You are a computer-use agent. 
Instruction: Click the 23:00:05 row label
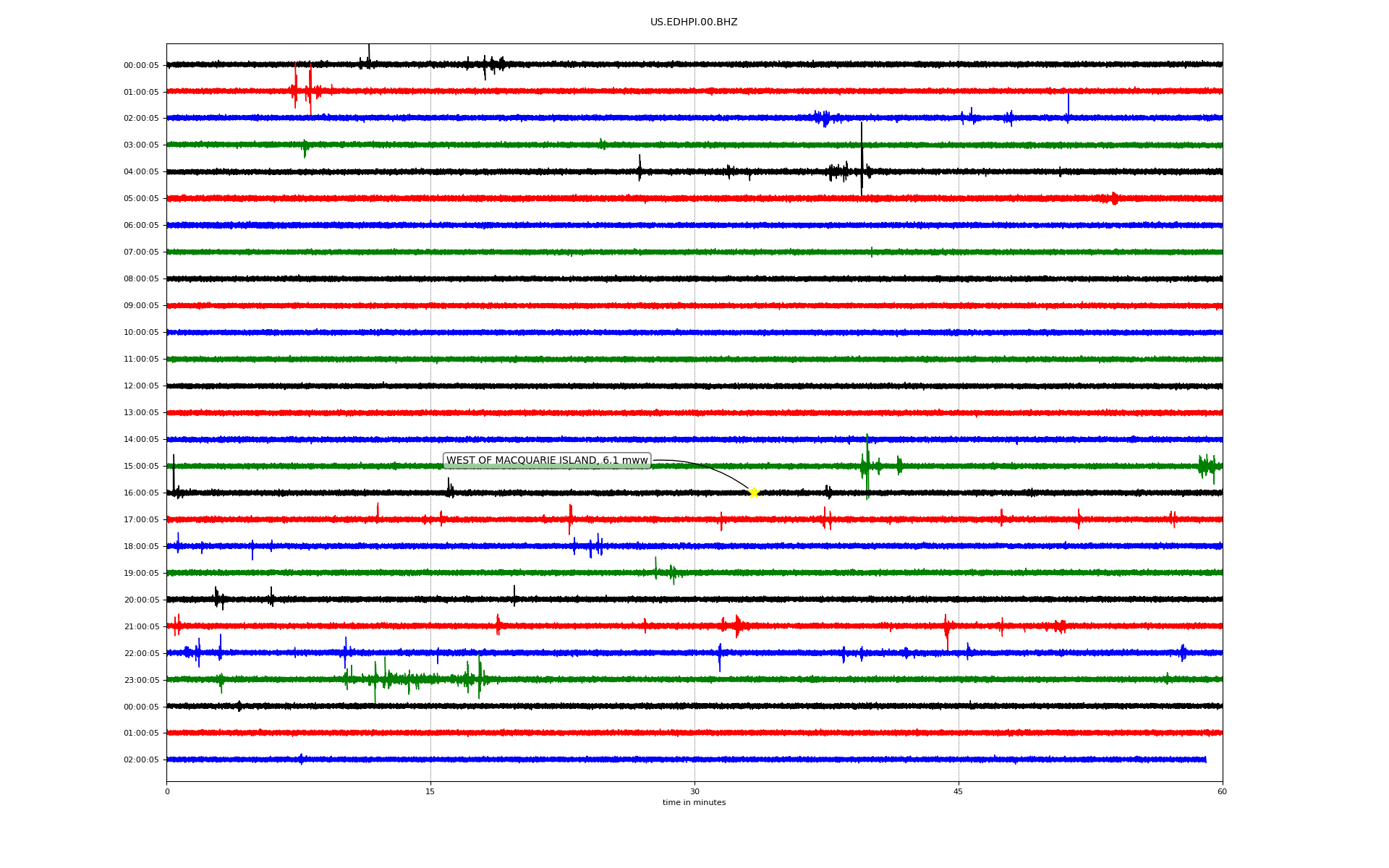tap(141, 681)
